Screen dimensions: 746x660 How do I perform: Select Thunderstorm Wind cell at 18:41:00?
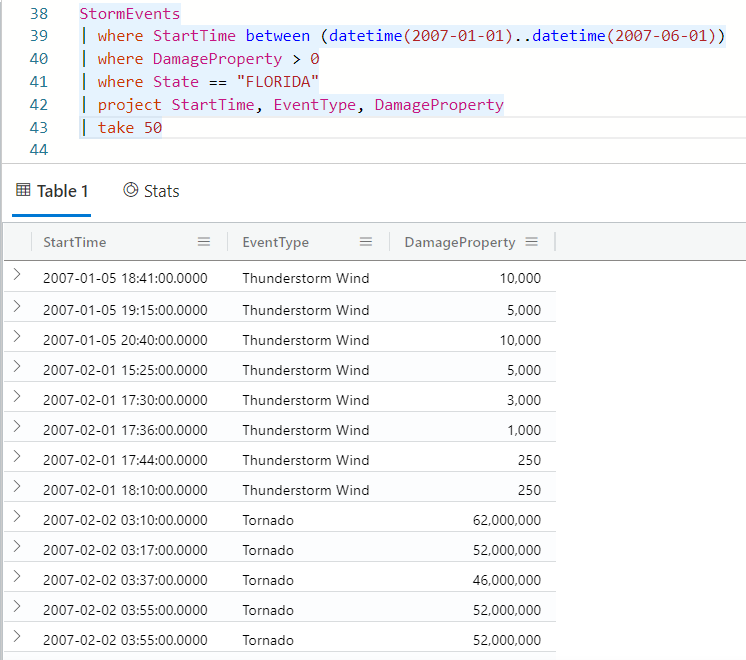click(306, 278)
